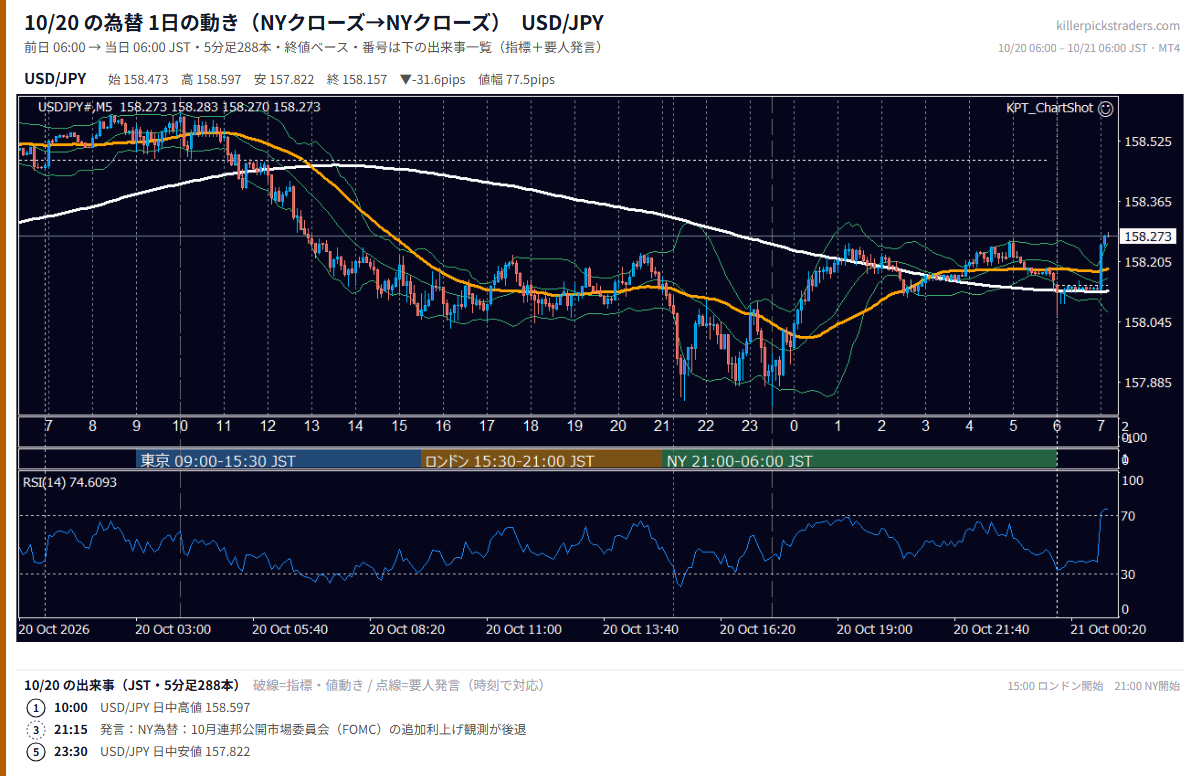
Task: Click the smiley face icon beside KPT_ChartShot
Action: (1105, 108)
